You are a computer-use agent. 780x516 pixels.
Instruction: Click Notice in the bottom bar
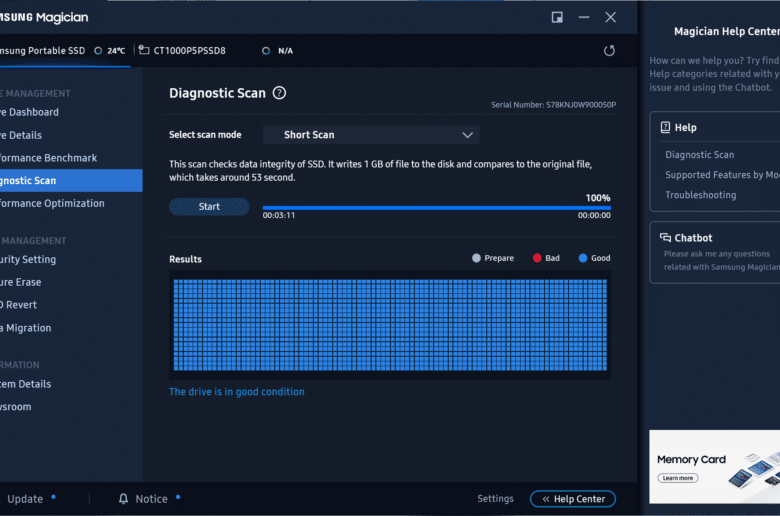(x=151, y=499)
